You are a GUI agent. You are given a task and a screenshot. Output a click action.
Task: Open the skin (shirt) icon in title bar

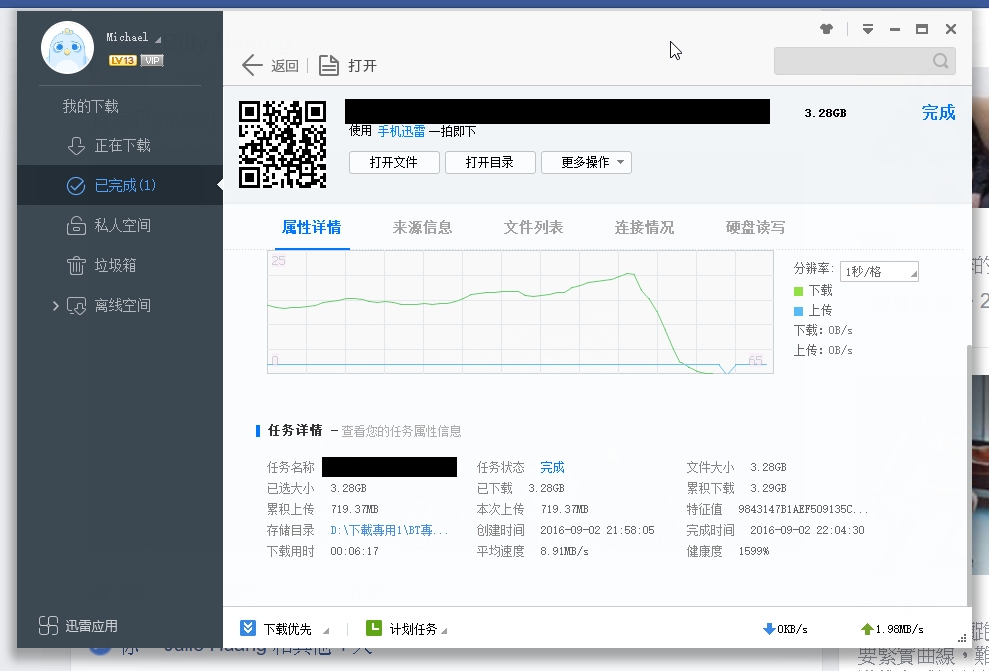tap(826, 28)
